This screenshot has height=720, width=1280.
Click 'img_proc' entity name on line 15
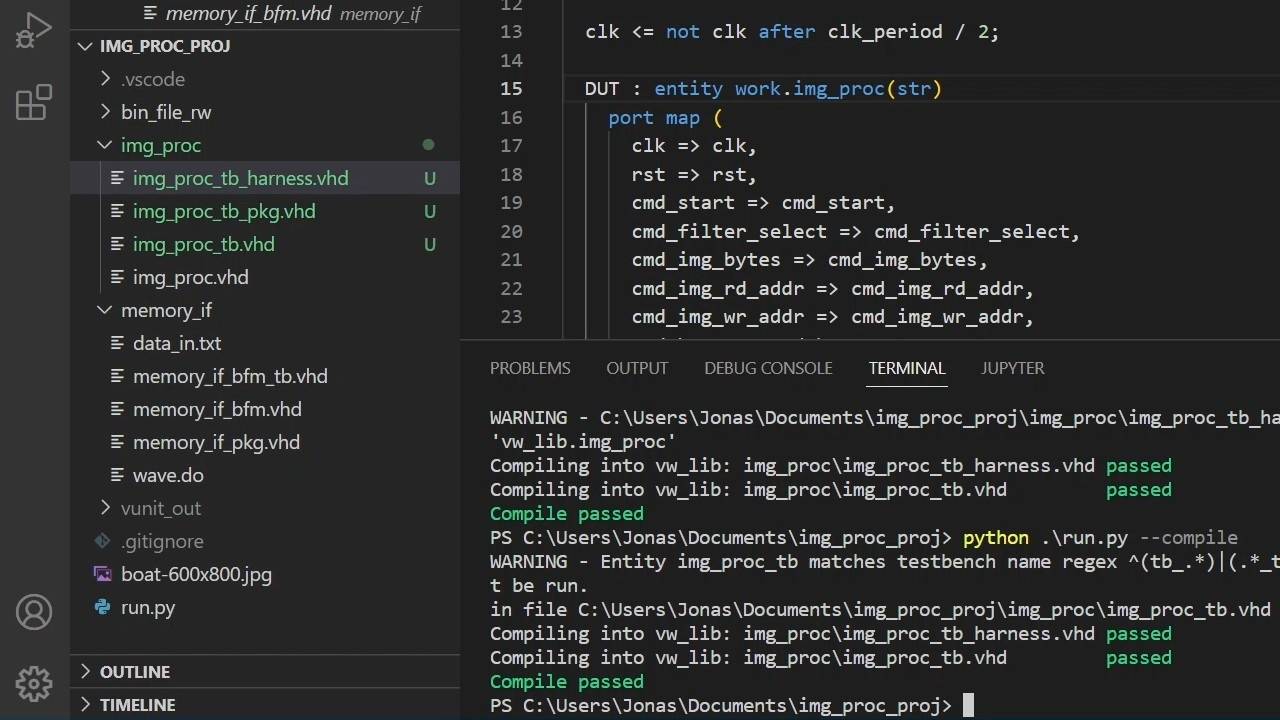(x=839, y=88)
